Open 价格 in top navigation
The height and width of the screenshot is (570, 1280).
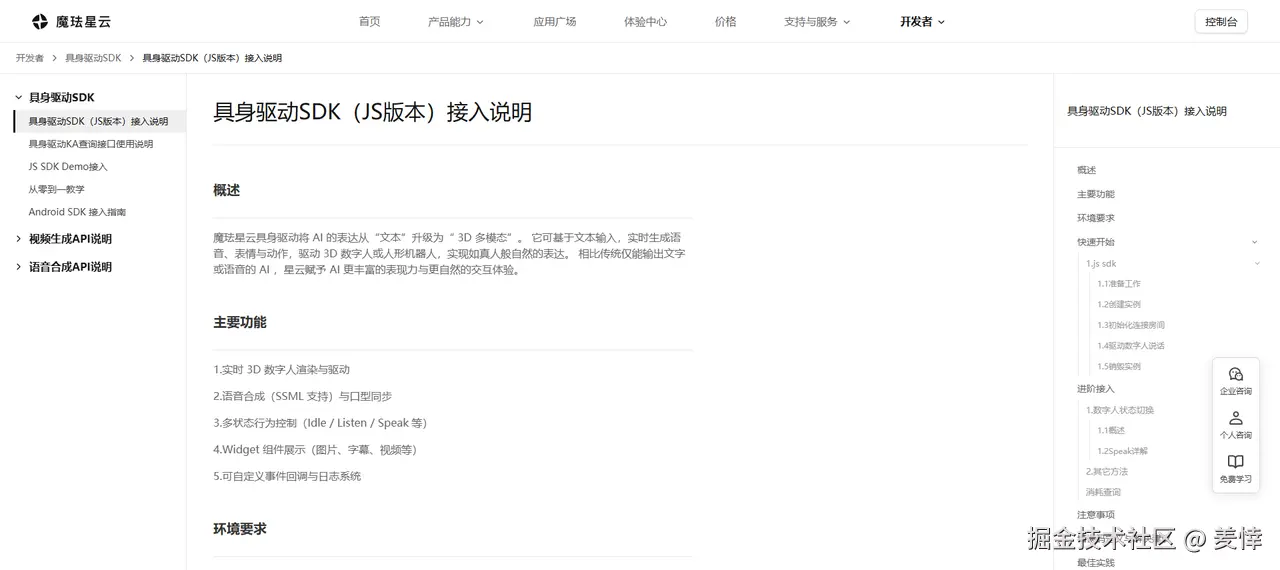pos(726,21)
